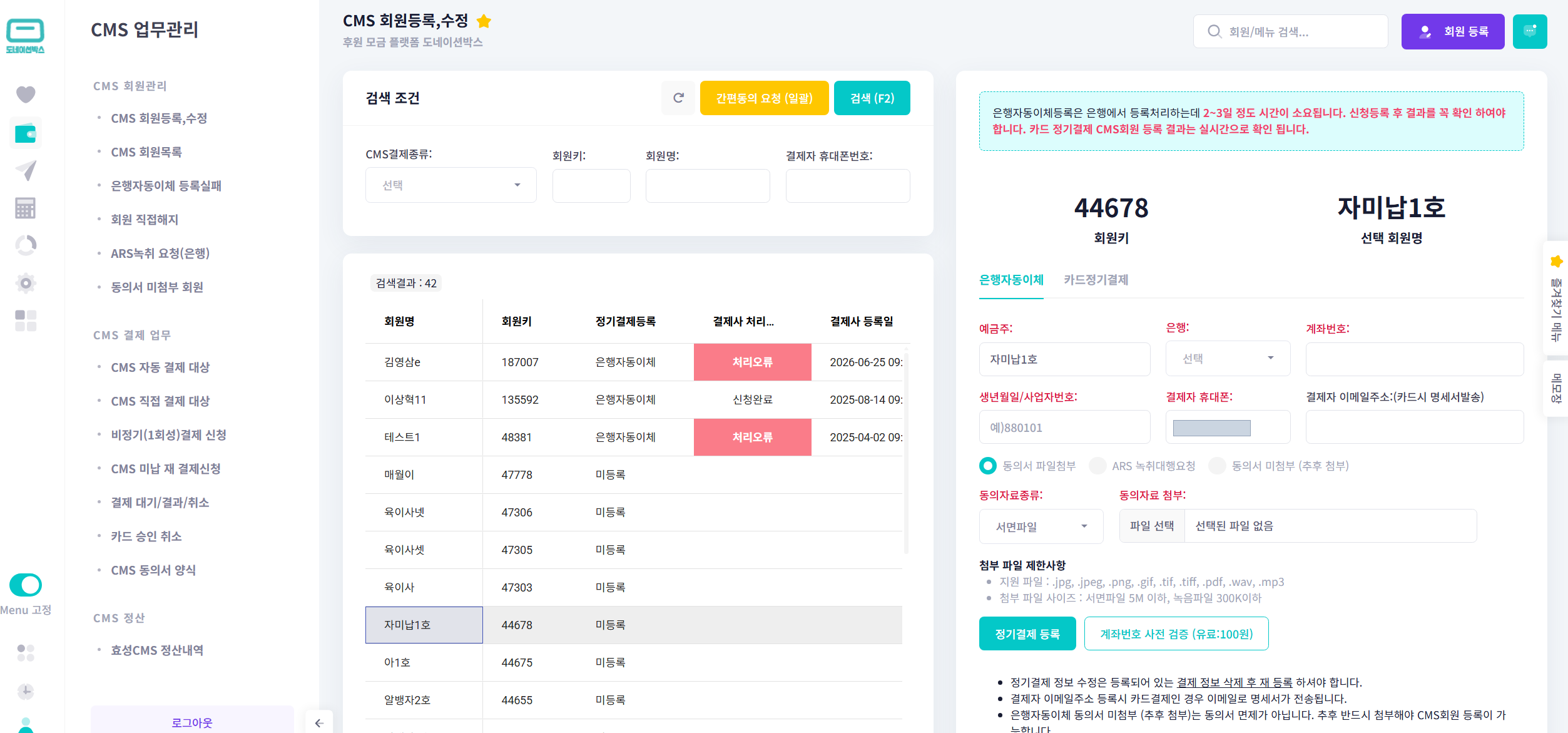Open the CMS결제종류 dropdown
This screenshot has width=1568, height=733.
[x=451, y=185]
